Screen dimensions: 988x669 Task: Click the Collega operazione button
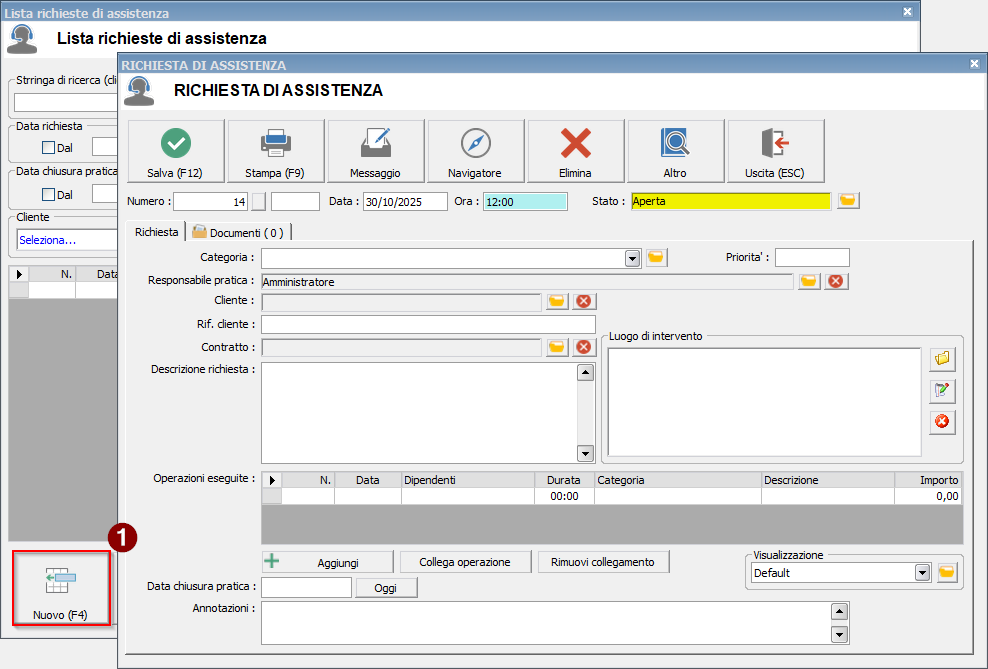point(465,562)
